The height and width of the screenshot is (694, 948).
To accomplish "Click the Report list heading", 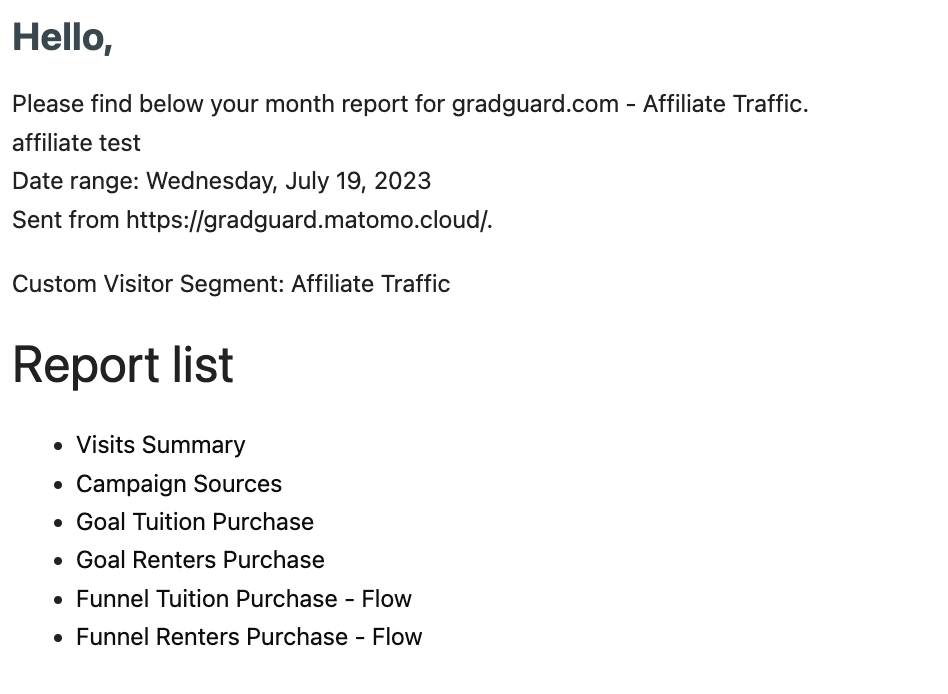I will (x=123, y=365).
